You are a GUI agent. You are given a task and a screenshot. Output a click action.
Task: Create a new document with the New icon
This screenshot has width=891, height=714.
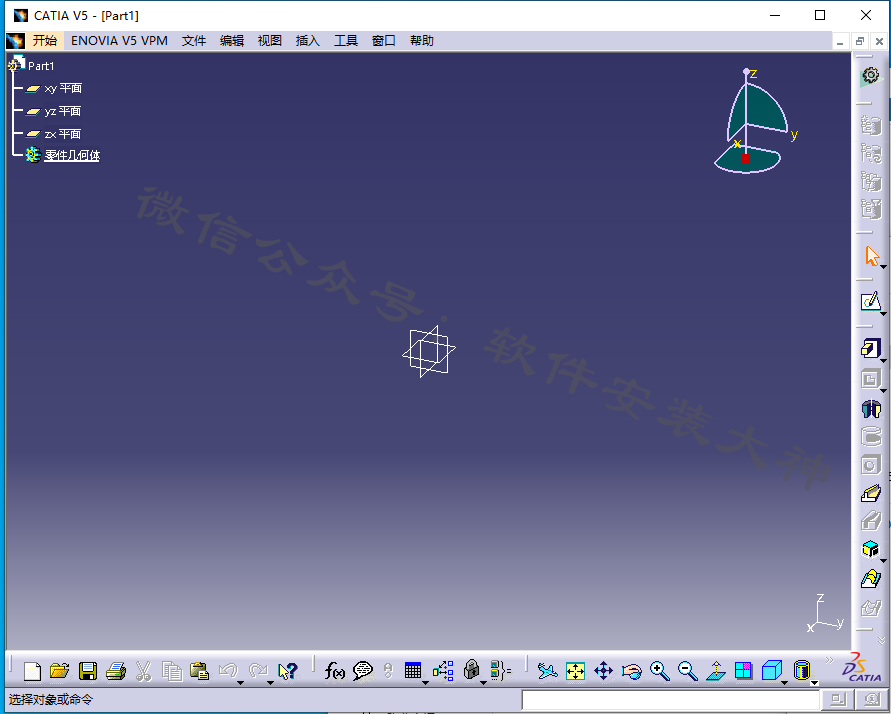click(32, 671)
